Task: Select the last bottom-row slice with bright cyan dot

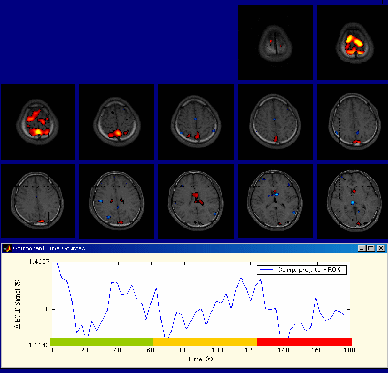Action: click(x=352, y=201)
